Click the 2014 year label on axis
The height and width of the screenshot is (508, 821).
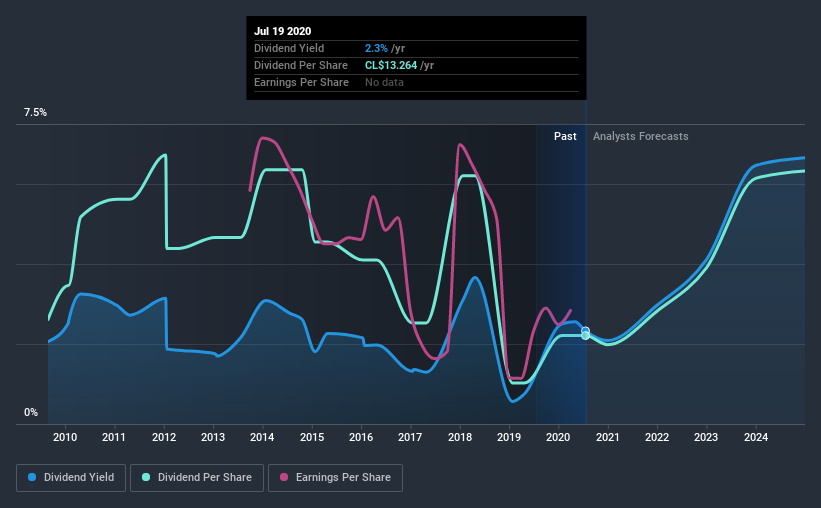pos(262,437)
